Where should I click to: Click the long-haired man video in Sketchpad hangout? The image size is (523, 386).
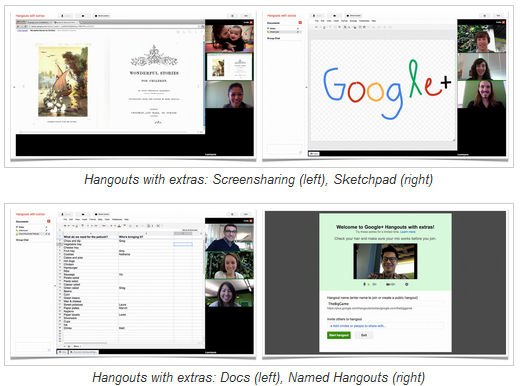(482, 94)
